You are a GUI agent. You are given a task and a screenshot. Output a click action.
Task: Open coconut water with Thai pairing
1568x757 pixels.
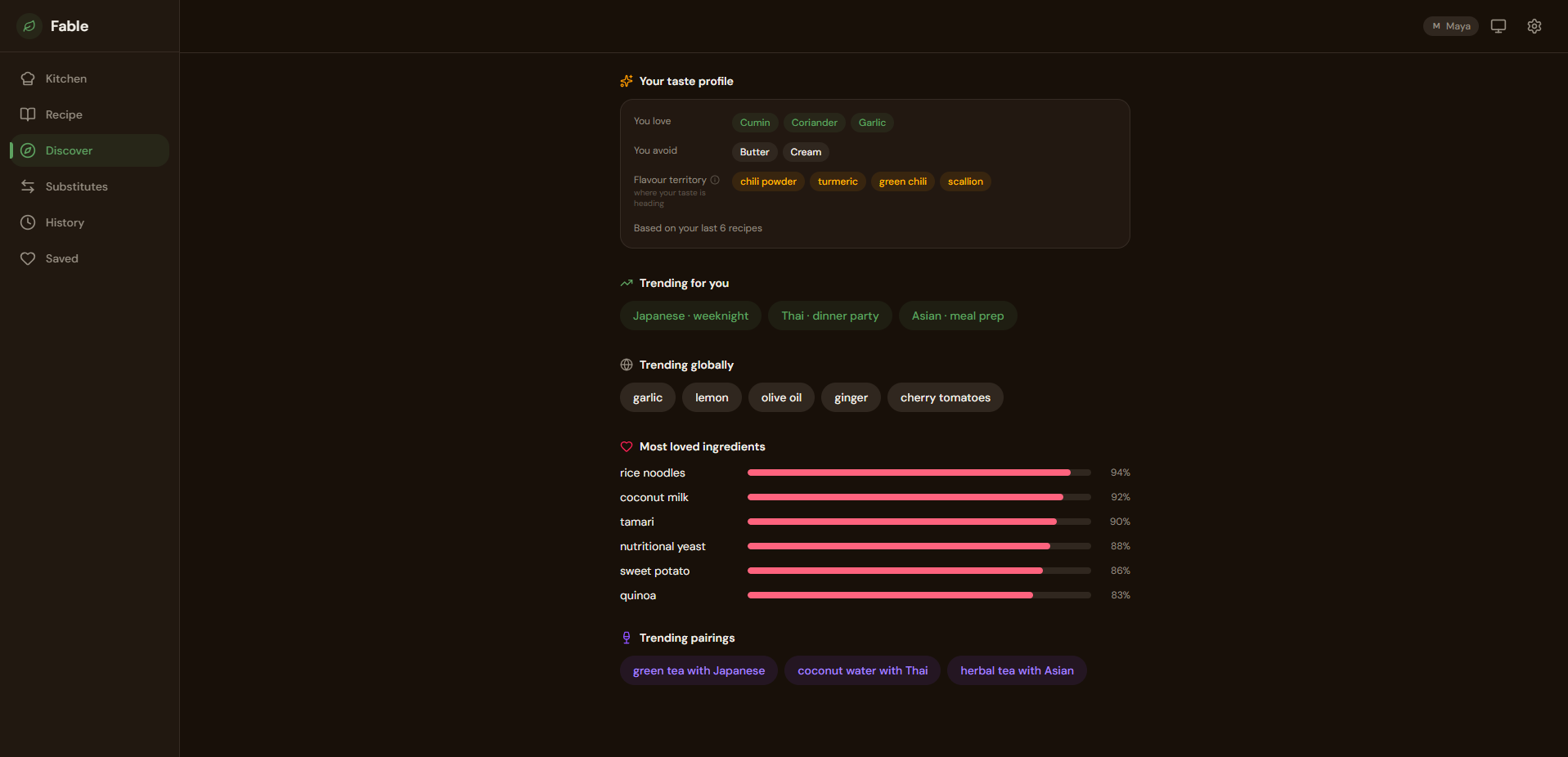863,670
